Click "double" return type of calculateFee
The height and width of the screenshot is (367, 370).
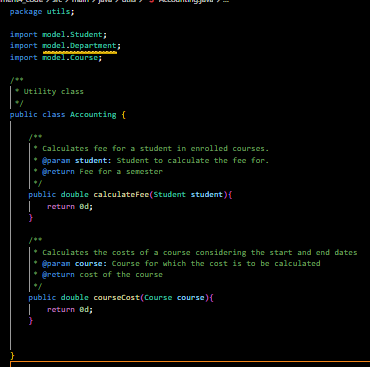point(75,194)
